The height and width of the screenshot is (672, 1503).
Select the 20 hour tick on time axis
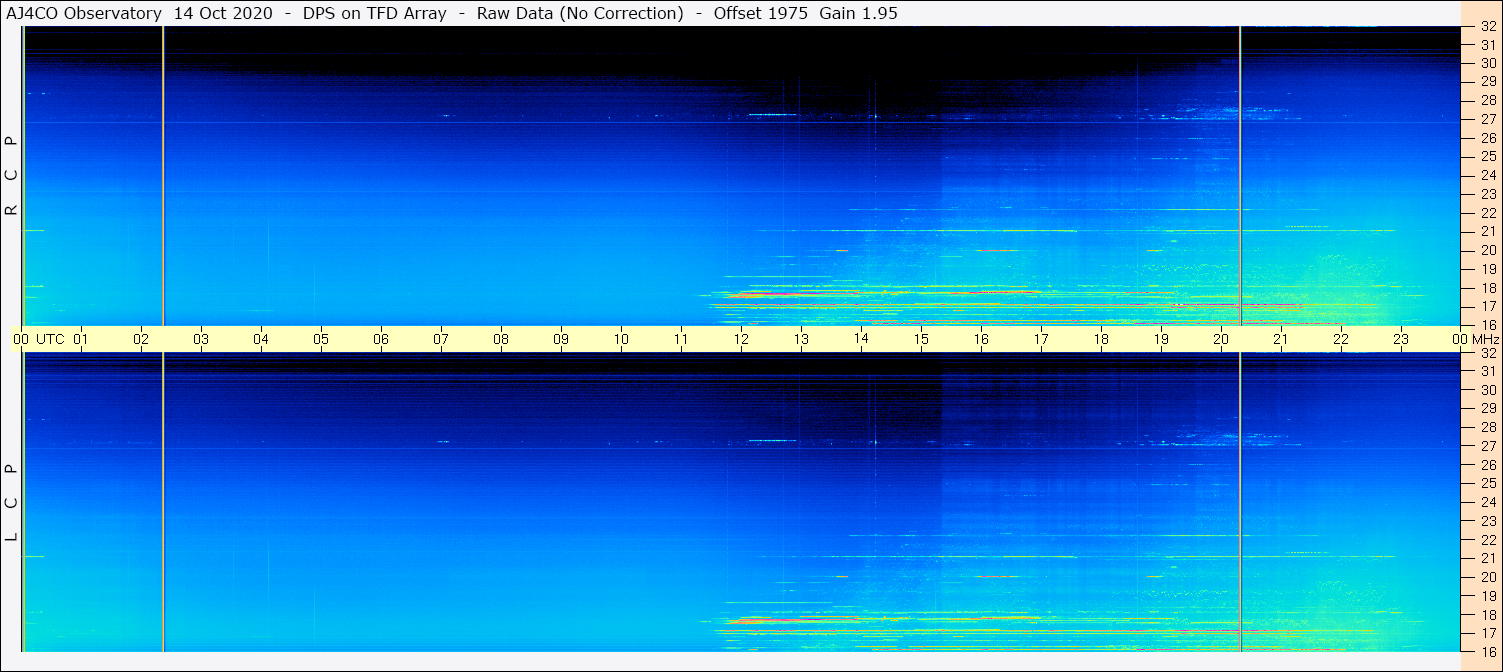[1221, 339]
